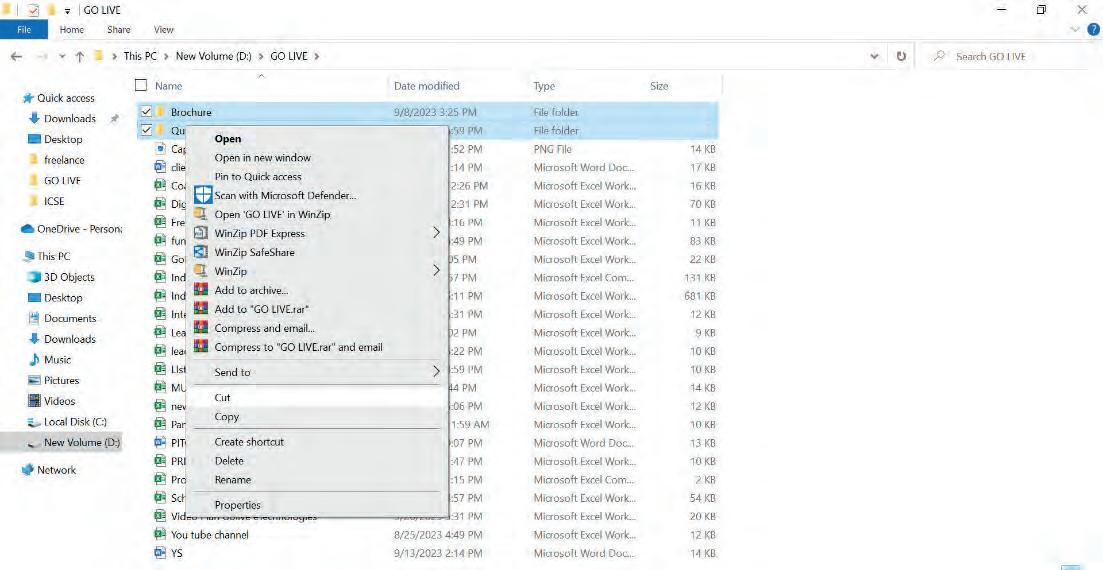The width and height of the screenshot is (1103, 570).
Task: Click New Volume (D:) in breadcrumb path
Action: pyautogui.click(x=213, y=56)
